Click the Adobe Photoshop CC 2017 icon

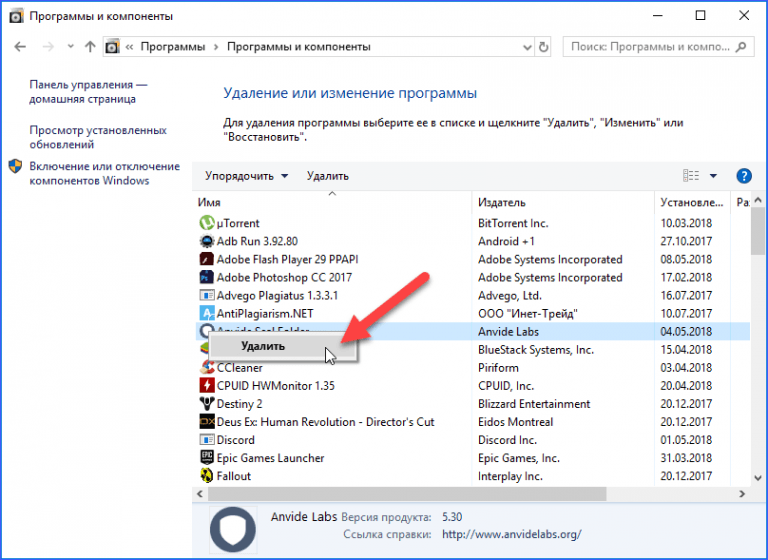pos(207,277)
